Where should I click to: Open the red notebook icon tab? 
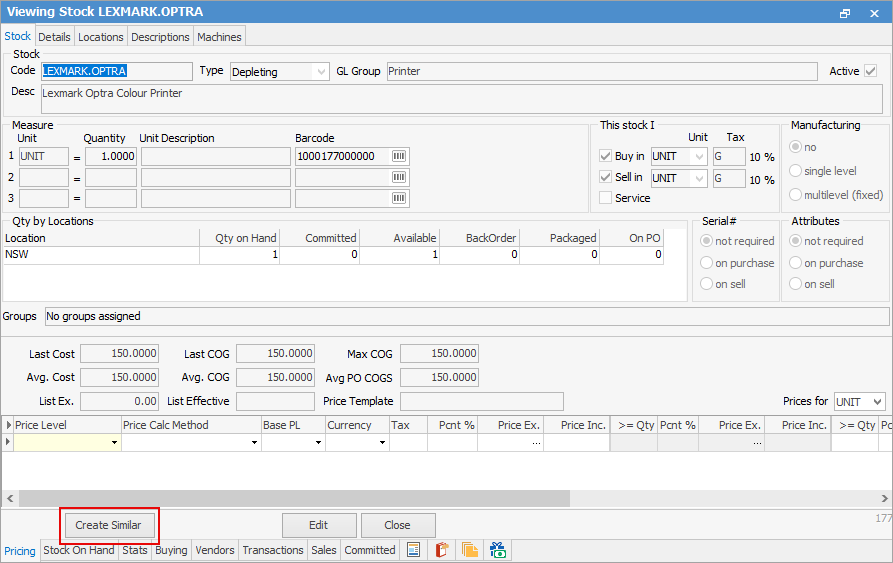click(441, 550)
